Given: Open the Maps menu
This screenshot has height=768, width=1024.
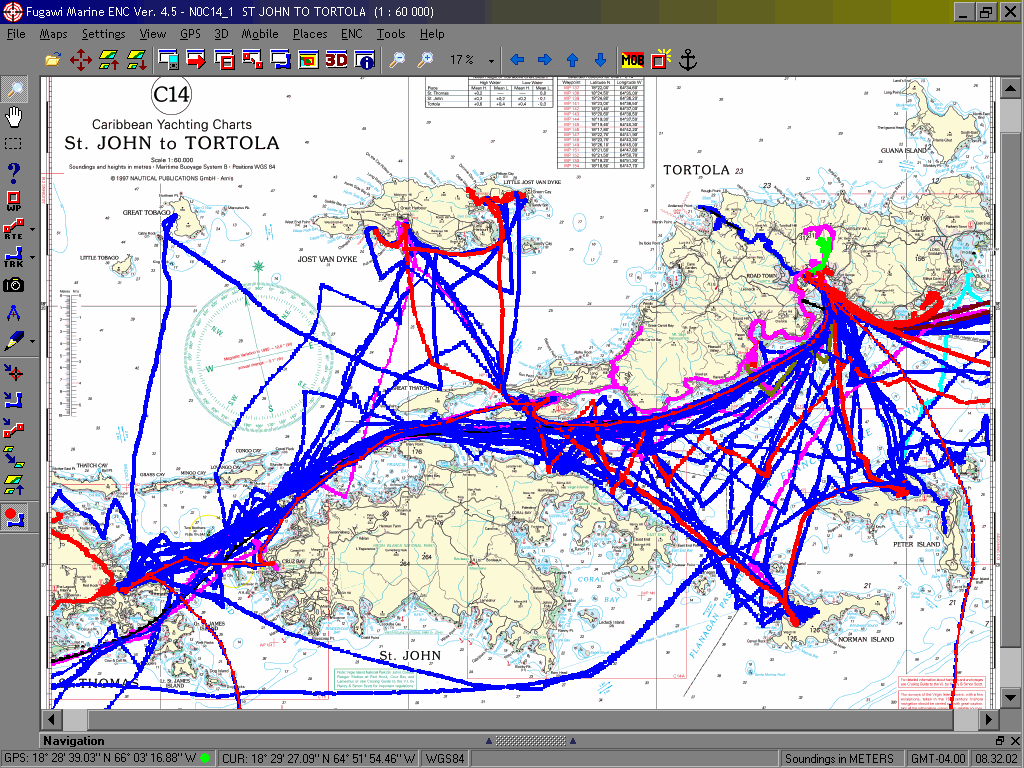Looking at the screenshot, I should (x=53, y=34).
